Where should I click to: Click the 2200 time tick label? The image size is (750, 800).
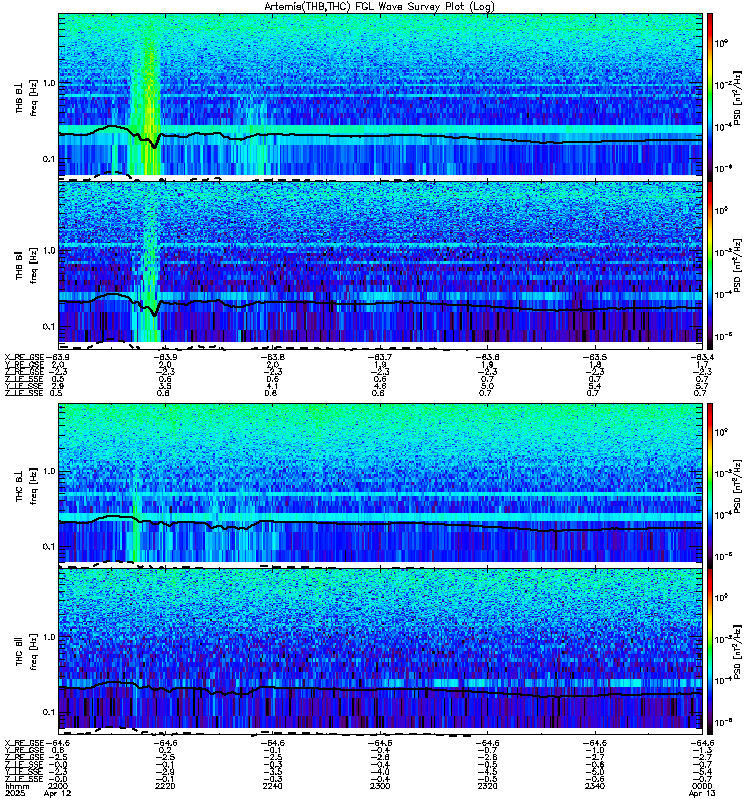click(x=58, y=786)
